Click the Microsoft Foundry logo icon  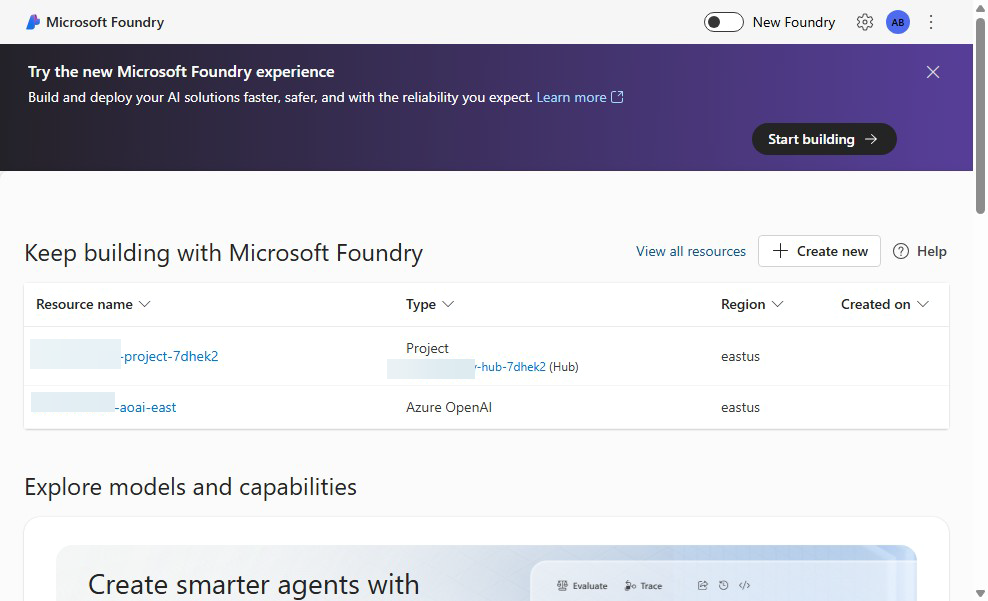(x=33, y=22)
